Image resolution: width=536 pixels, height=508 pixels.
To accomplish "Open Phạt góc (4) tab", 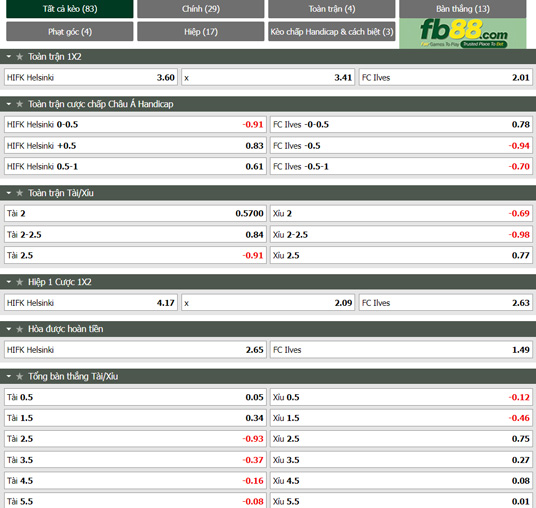I will [x=70, y=31].
